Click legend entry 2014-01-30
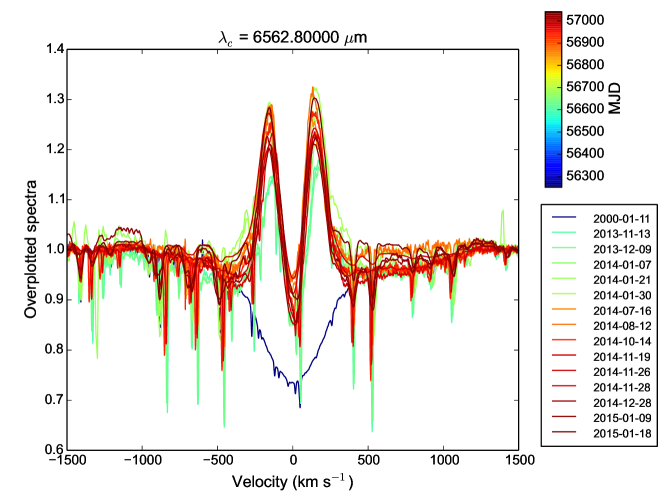Screen dimensions: 664x501 [622, 295]
